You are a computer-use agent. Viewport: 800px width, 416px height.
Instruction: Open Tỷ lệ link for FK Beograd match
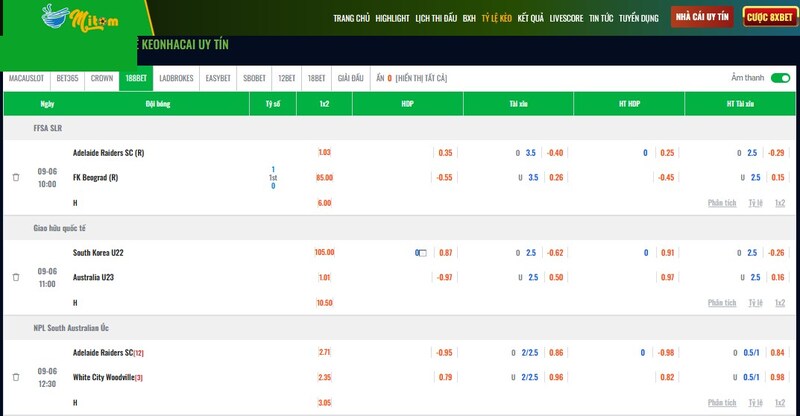pos(756,203)
